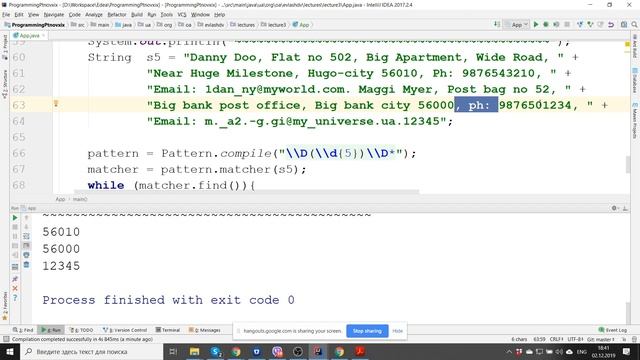Open the Event Log
The height and width of the screenshot is (360, 640).
(x=612, y=330)
